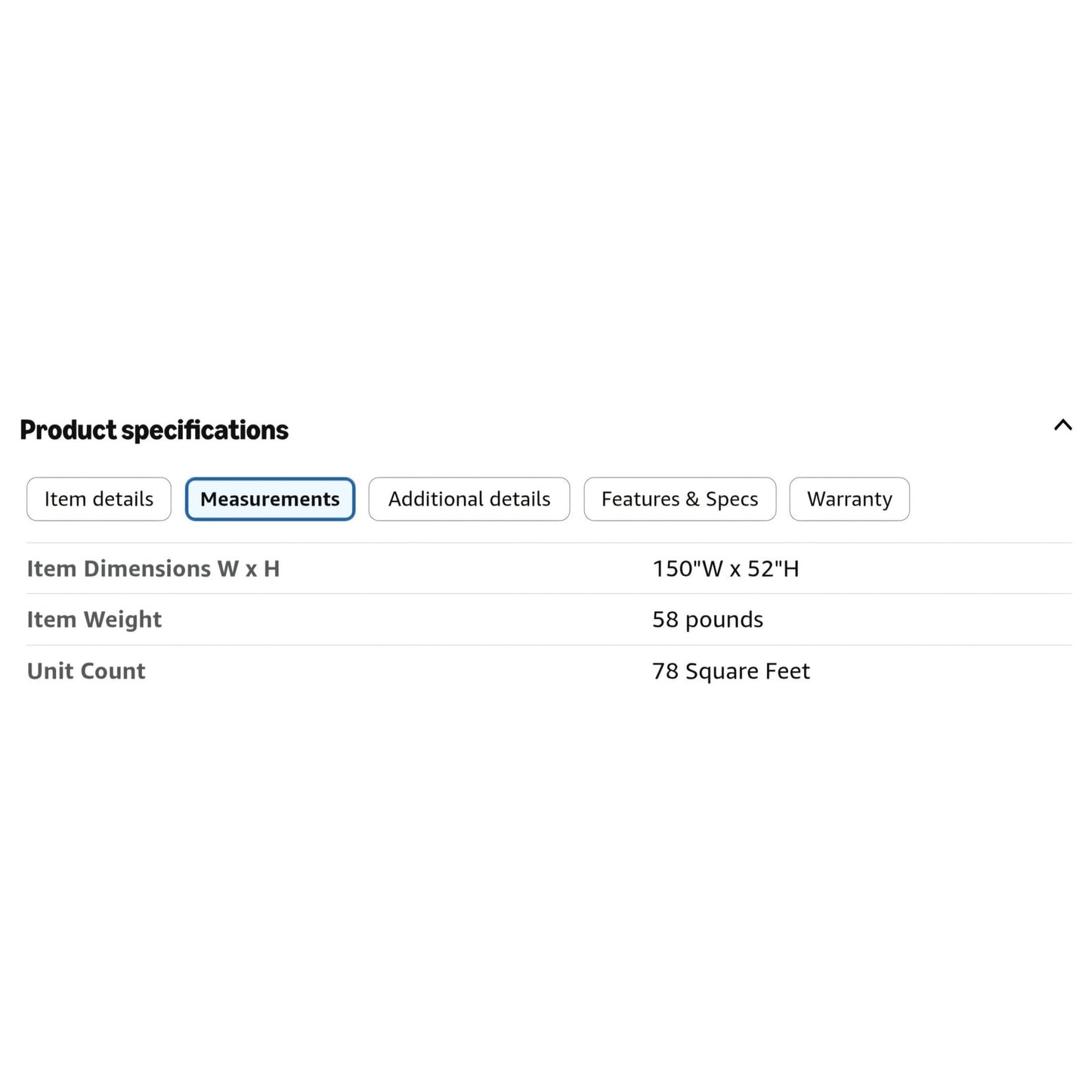
Task: Click the word Count in the row label
Action: (x=113, y=671)
